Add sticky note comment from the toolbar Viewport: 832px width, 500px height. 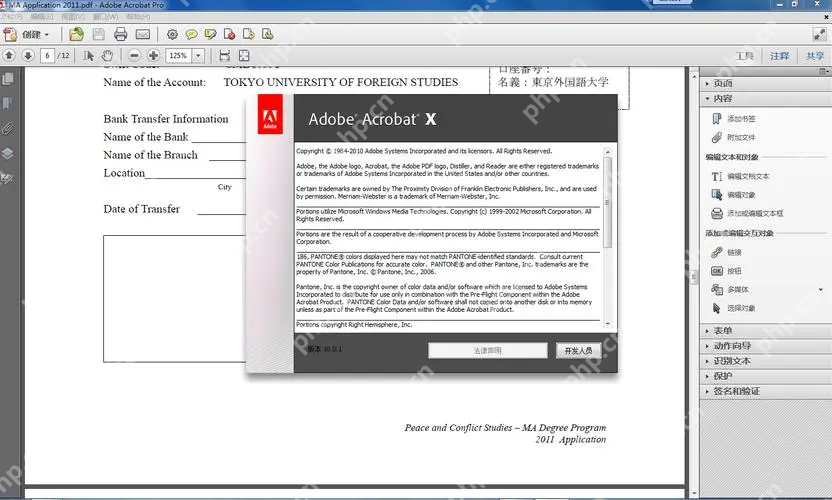[191, 35]
